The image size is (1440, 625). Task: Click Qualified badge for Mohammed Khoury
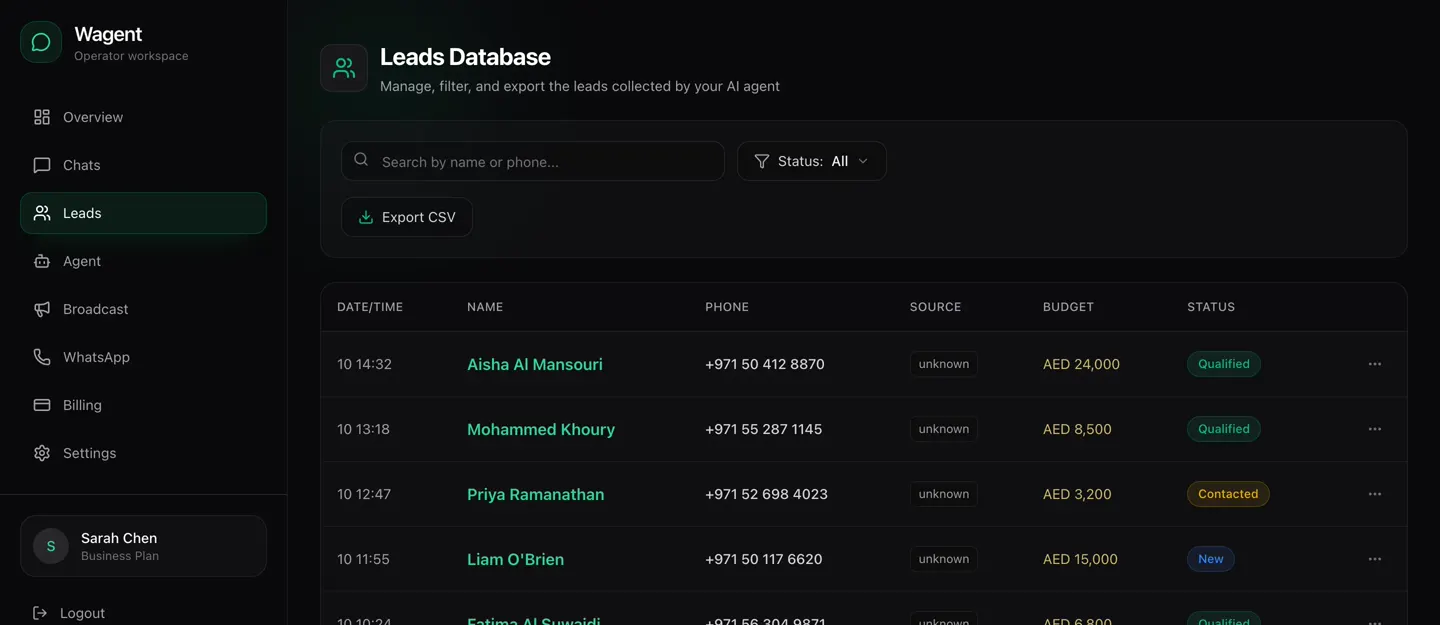[1224, 429]
